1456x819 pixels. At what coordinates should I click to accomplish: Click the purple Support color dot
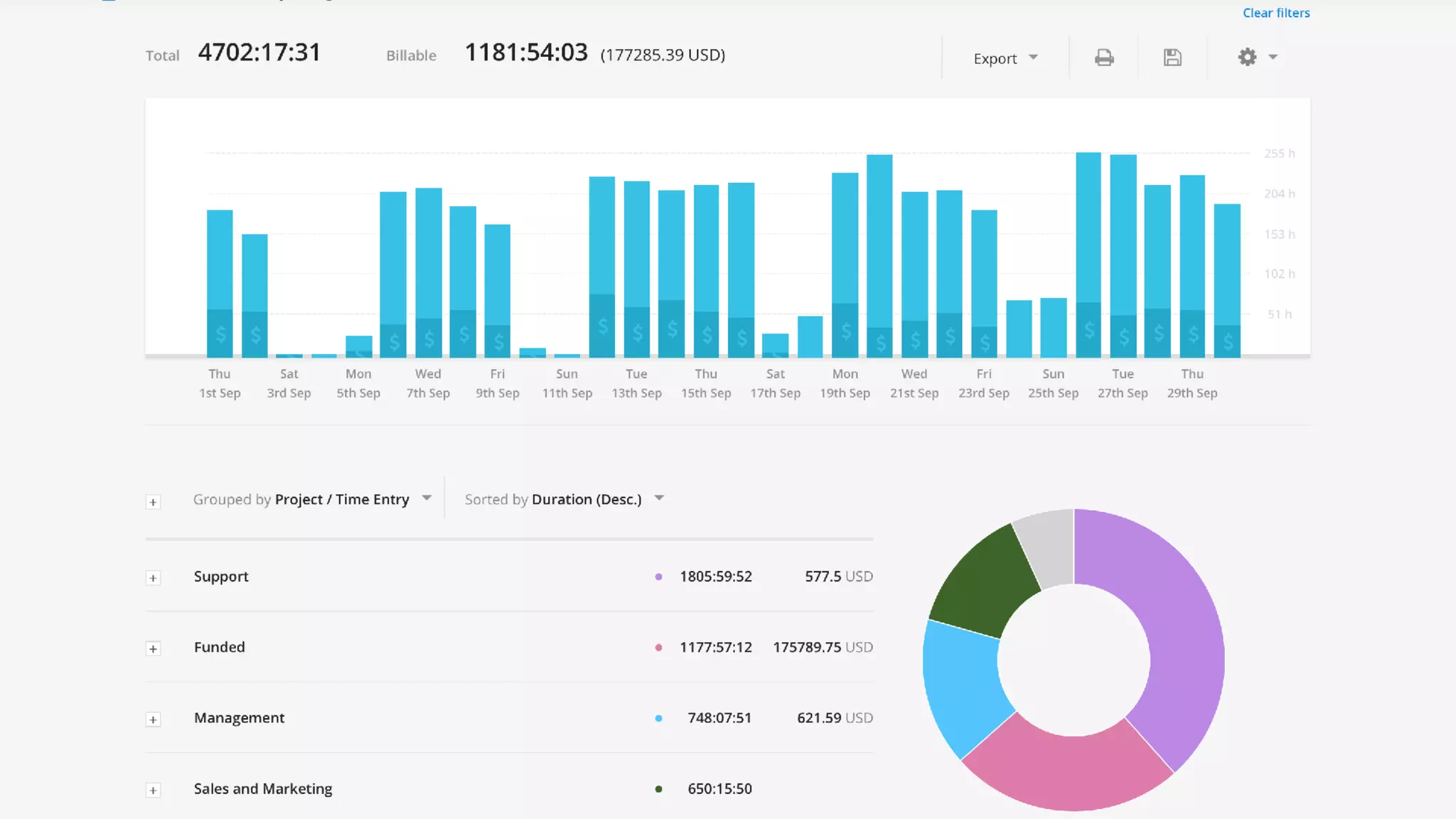coord(658,577)
